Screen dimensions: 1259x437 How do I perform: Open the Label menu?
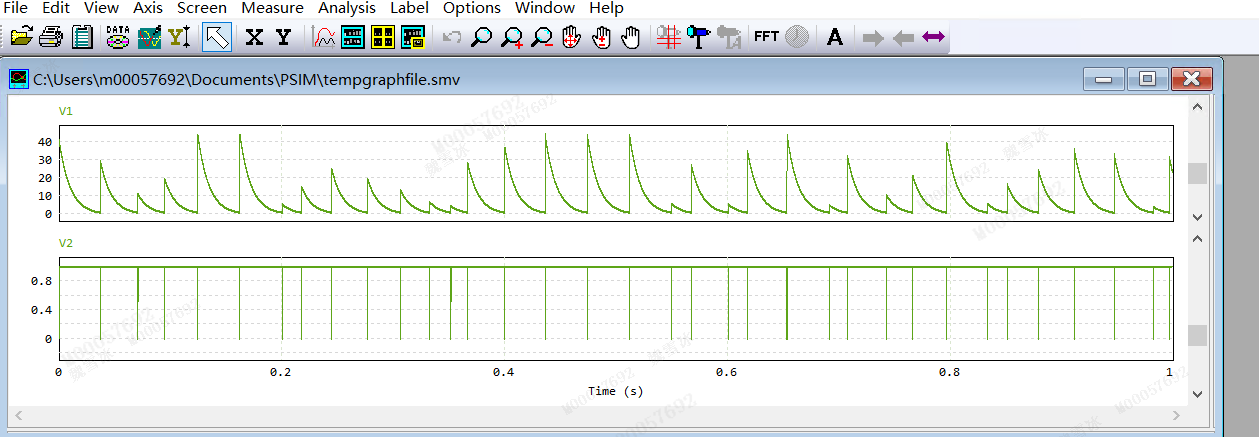409,8
